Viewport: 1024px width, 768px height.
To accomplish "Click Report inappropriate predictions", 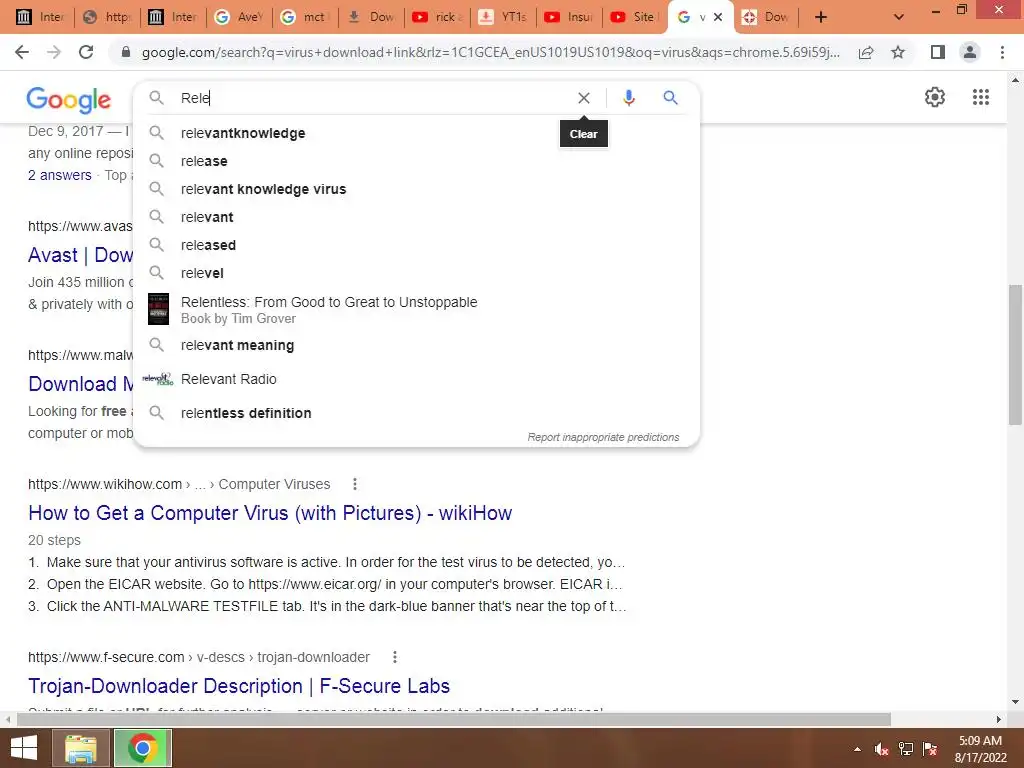I will pyautogui.click(x=603, y=438).
